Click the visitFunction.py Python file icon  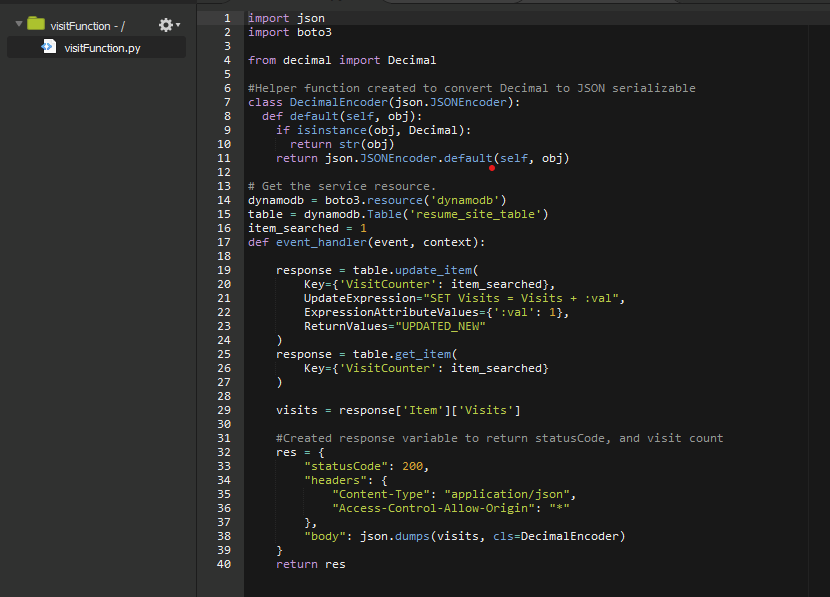coord(48,47)
